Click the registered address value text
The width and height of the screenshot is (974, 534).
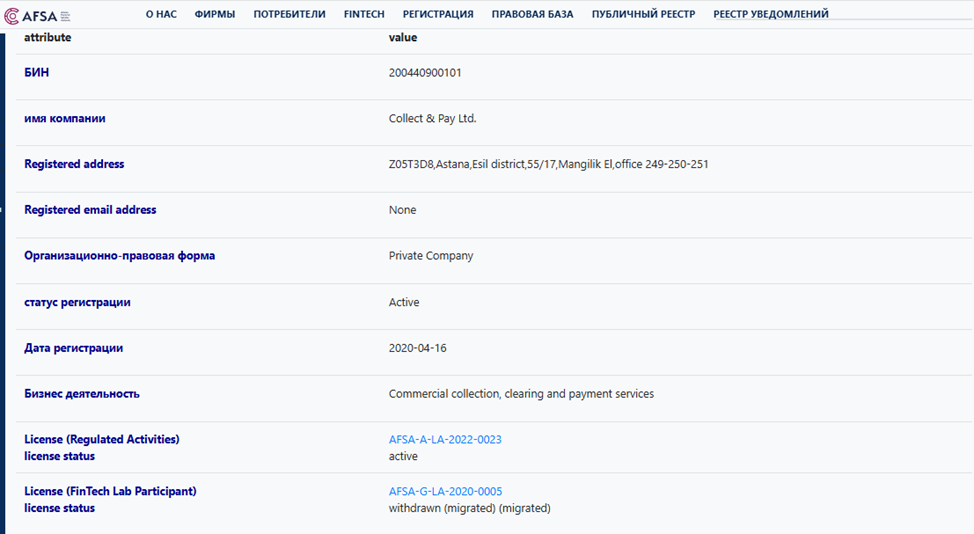[548, 165]
